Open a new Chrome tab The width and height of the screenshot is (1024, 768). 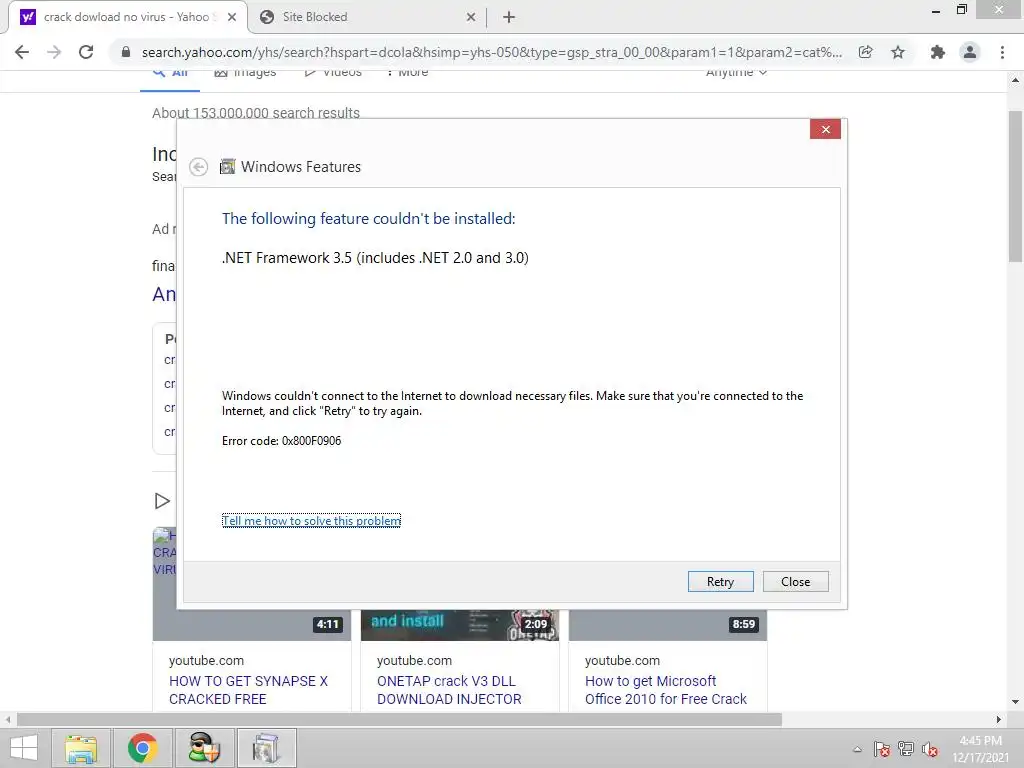[509, 17]
